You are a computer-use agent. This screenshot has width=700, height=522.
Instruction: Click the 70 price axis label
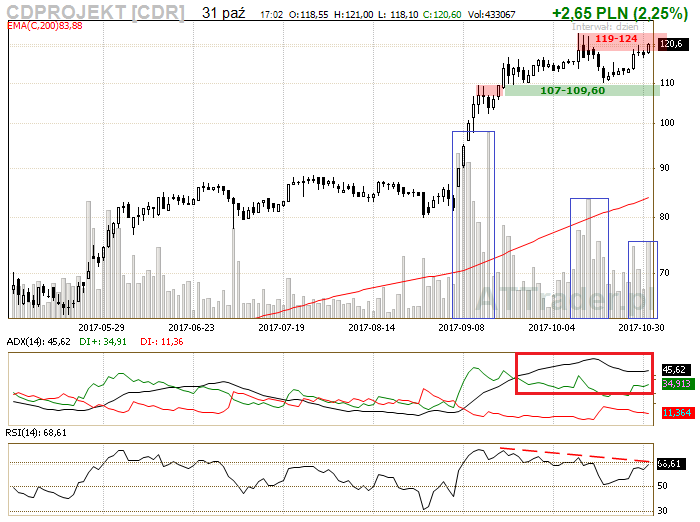coord(664,273)
